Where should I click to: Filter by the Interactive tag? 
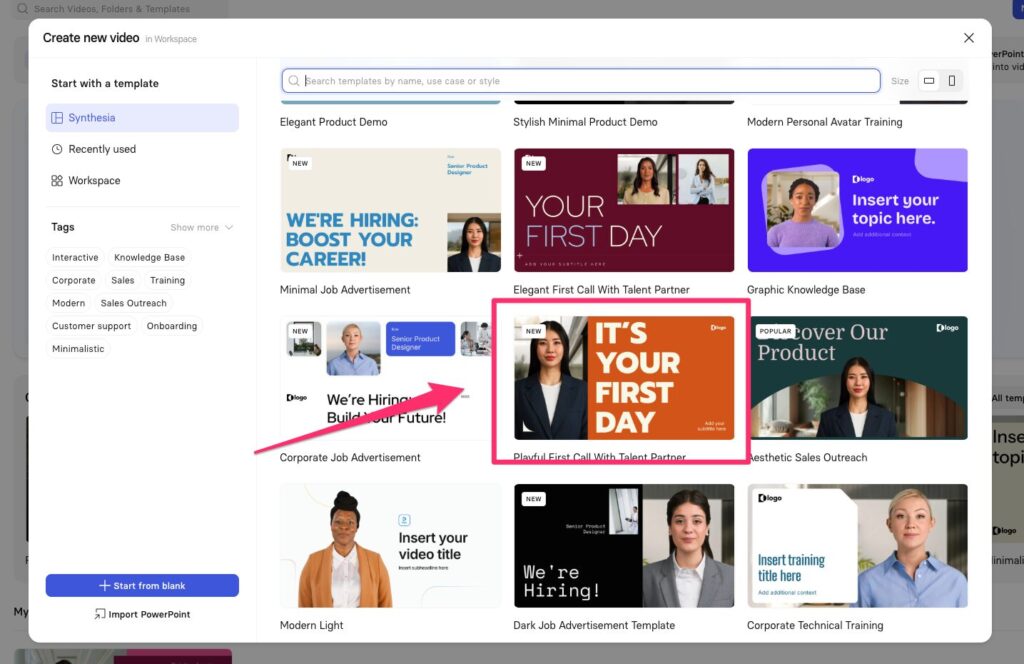(x=75, y=257)
